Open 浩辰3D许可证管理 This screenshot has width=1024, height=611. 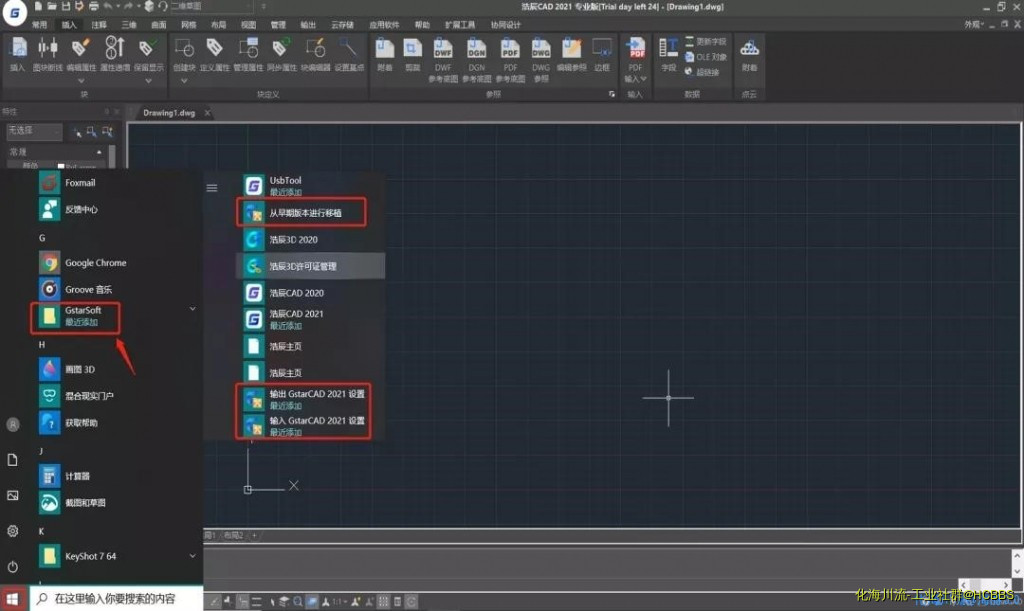click(302, 267)
